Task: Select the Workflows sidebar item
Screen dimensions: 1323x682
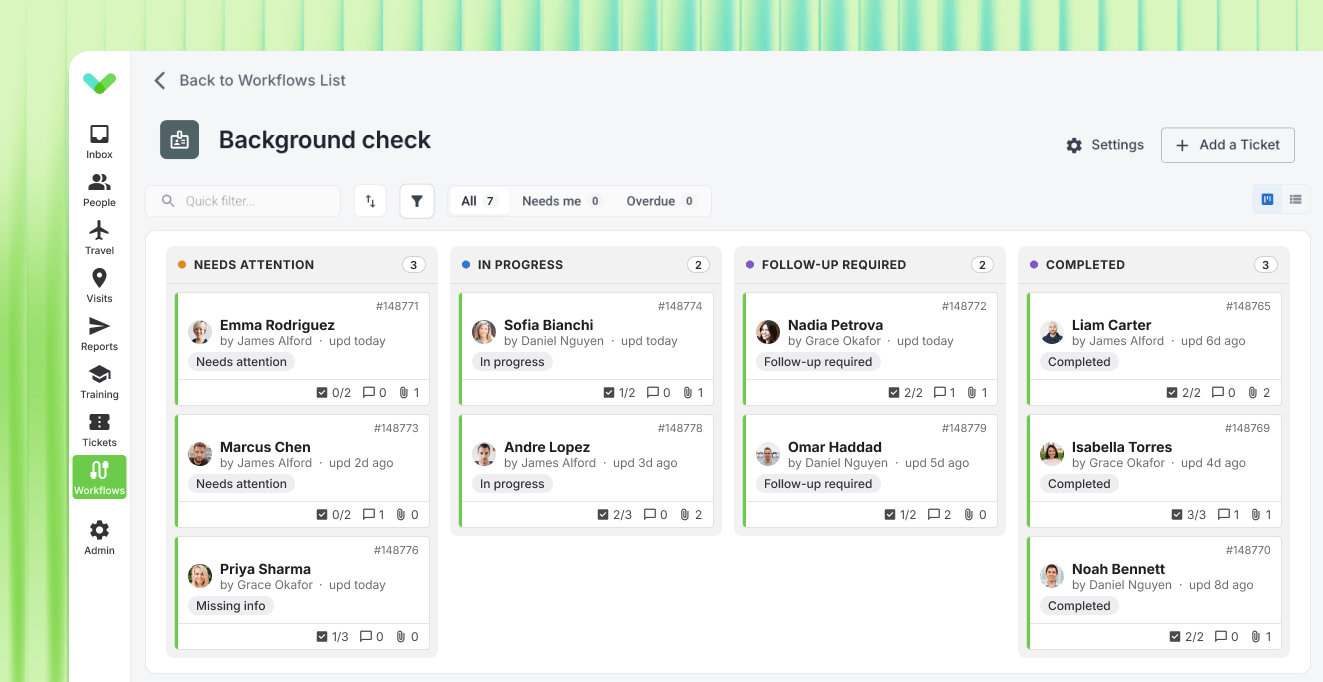Action: point(99,477)
